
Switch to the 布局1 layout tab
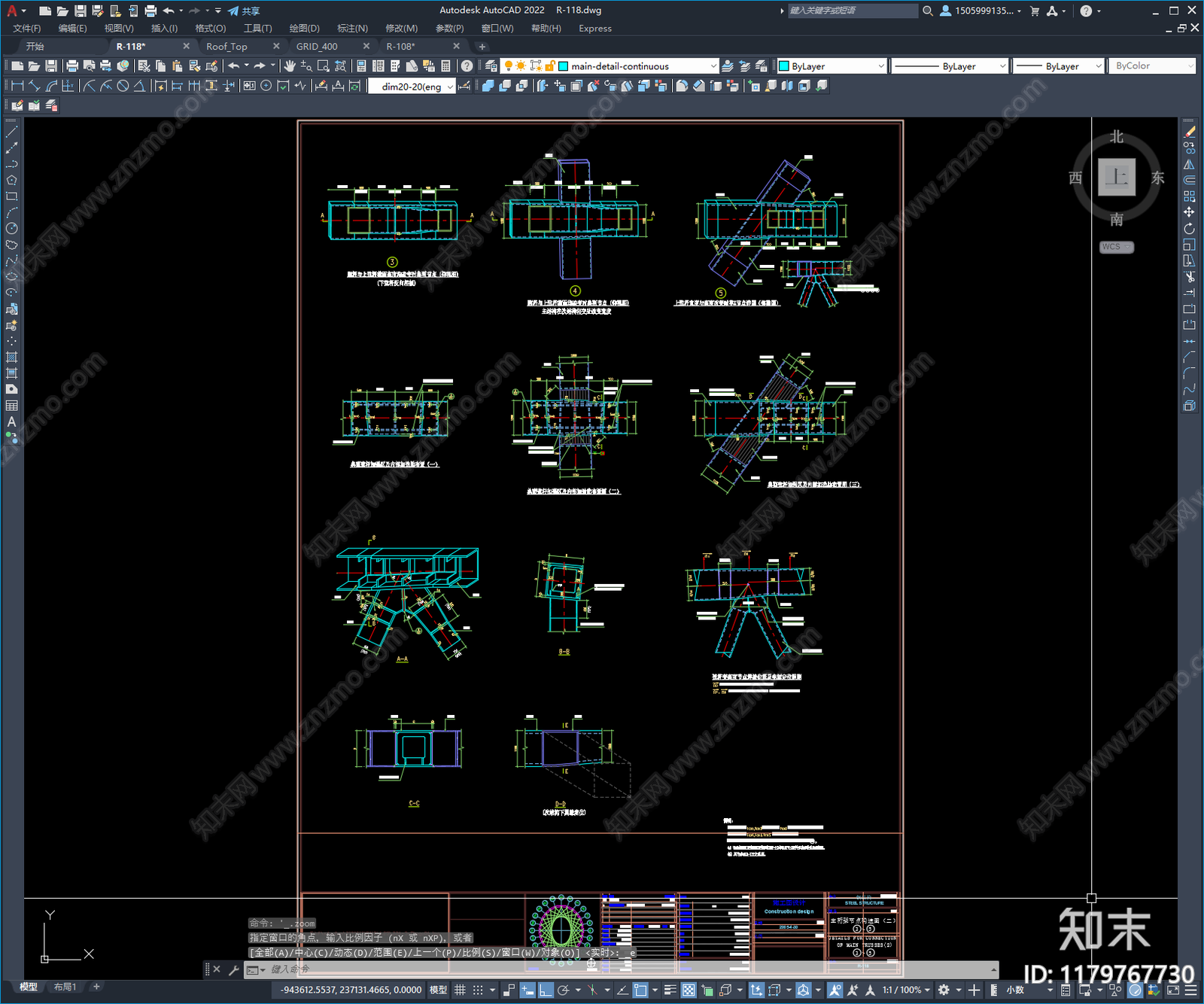click(x=65, y=987)
